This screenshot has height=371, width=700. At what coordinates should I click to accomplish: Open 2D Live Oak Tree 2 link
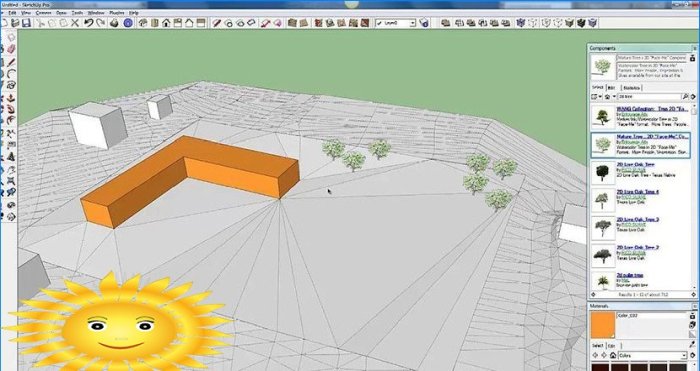click(x=638, y=247)
